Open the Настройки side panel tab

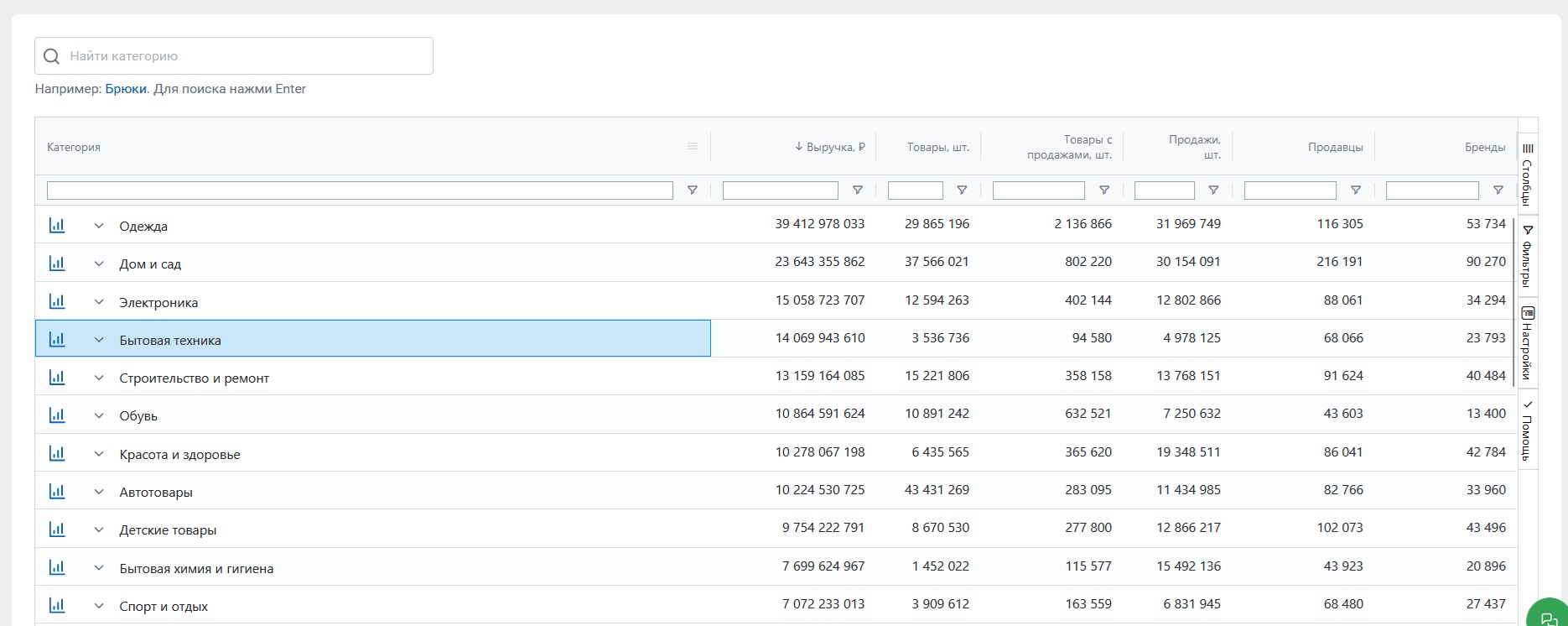click(1528, 344)
